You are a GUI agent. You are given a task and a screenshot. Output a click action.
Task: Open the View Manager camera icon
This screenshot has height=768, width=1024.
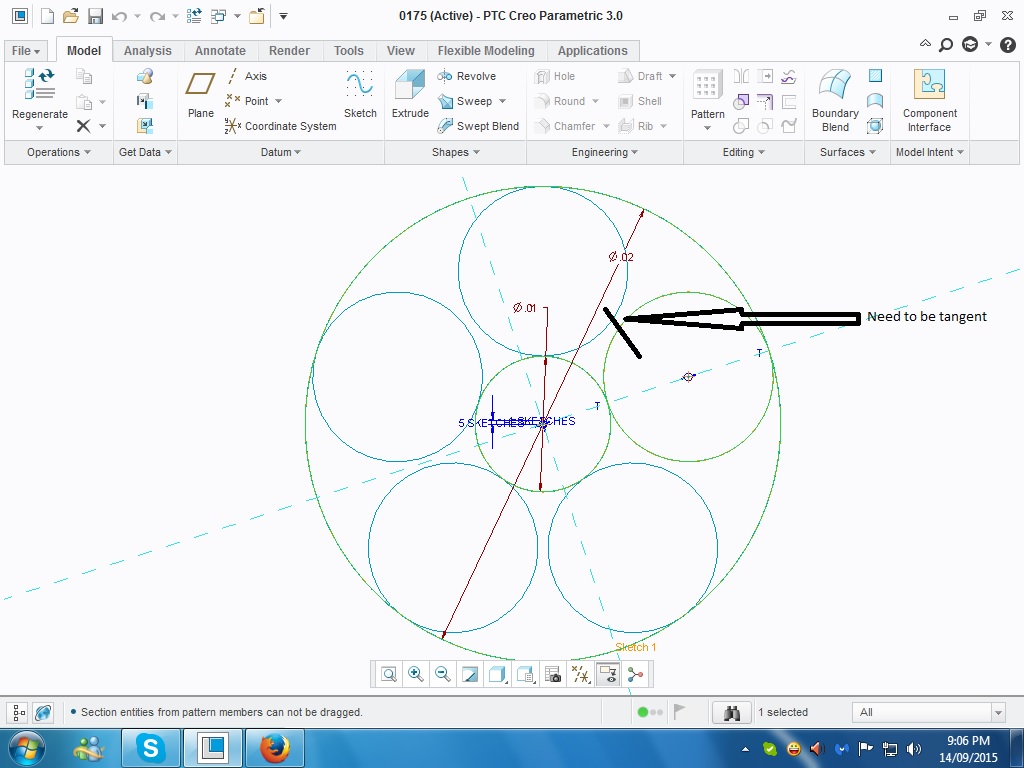[552, 674]
